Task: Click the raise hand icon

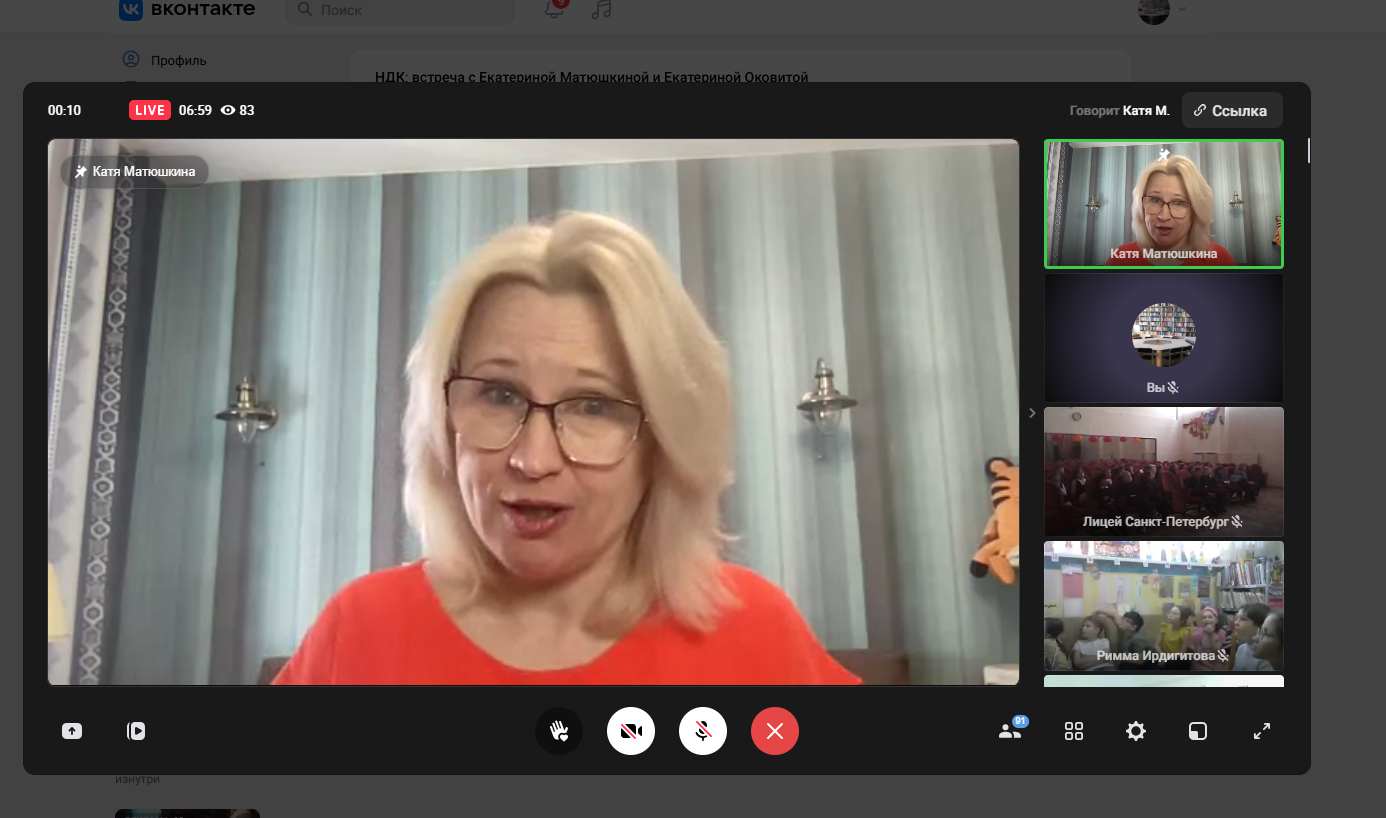Action: pyautogui.click(x=559, y=731)
